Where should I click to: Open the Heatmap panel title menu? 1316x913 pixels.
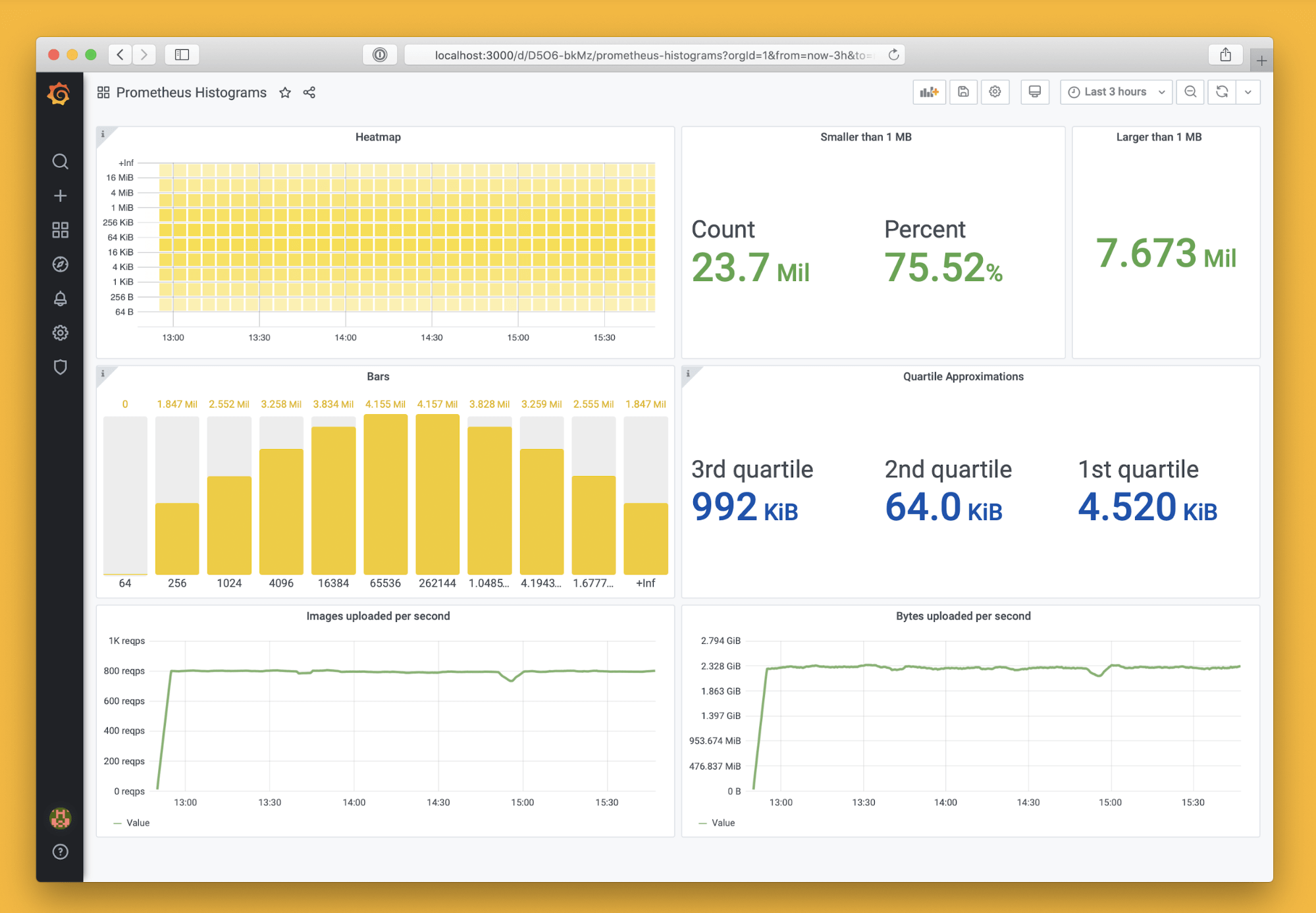click(x=378, y=137)
